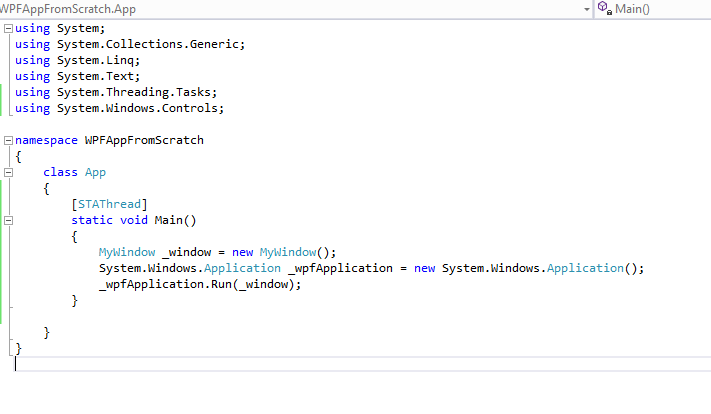The height and width of the screenshot is (414, 711).
Task: Click the namespace name WPFAppFromScratch
Action: (144, 141)
